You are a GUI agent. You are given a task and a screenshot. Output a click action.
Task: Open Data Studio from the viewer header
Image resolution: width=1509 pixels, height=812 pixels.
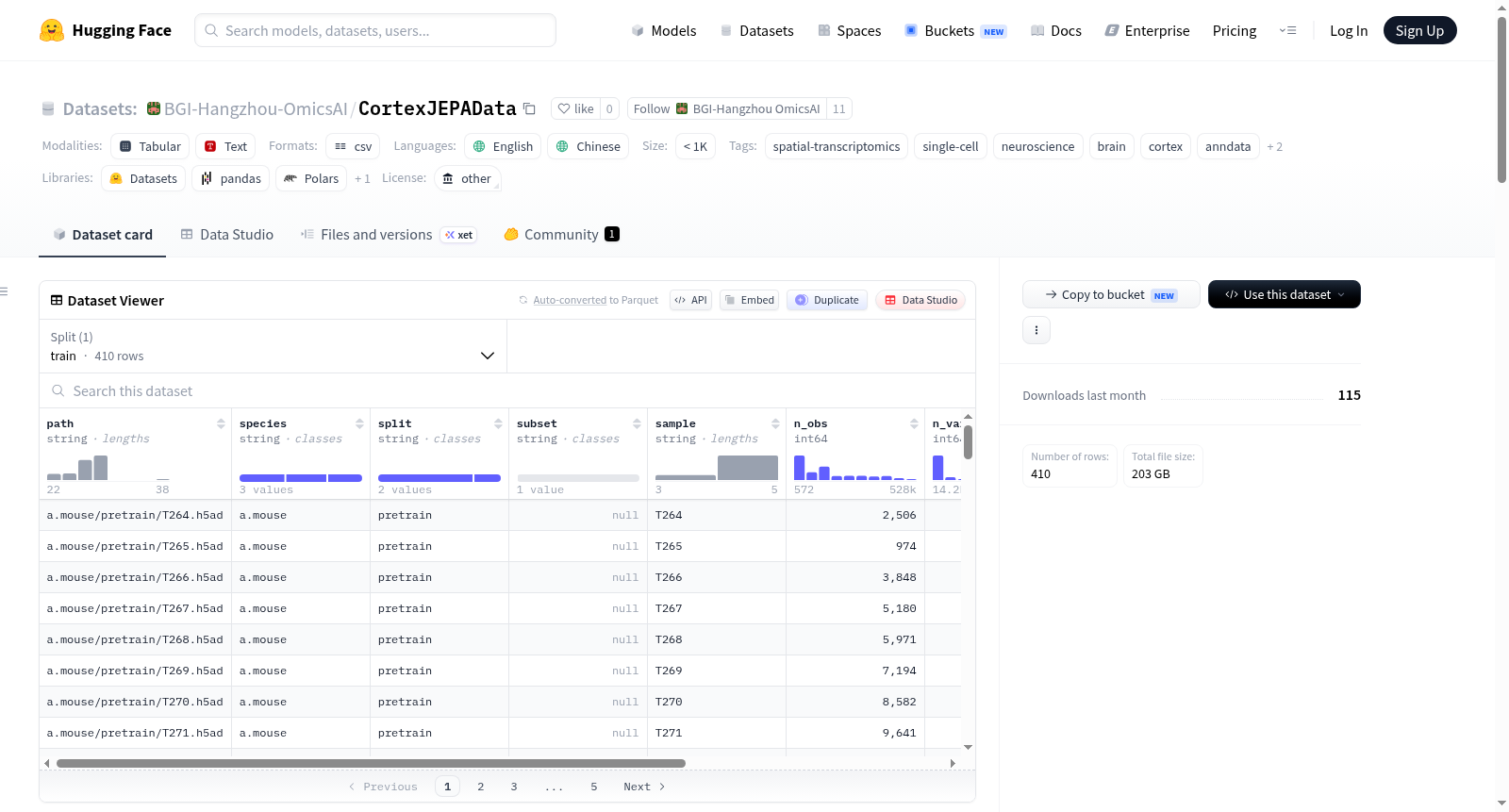click(x=920, y=300)
